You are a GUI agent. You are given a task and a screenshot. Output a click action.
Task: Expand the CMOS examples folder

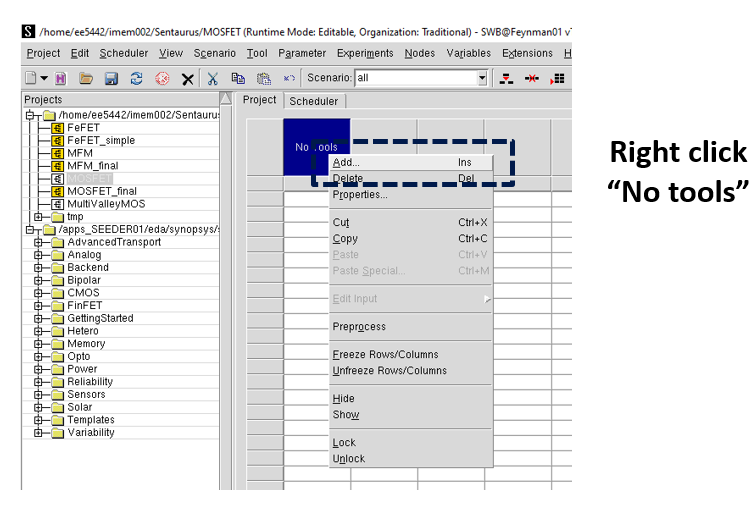click(x=39, y=293)
